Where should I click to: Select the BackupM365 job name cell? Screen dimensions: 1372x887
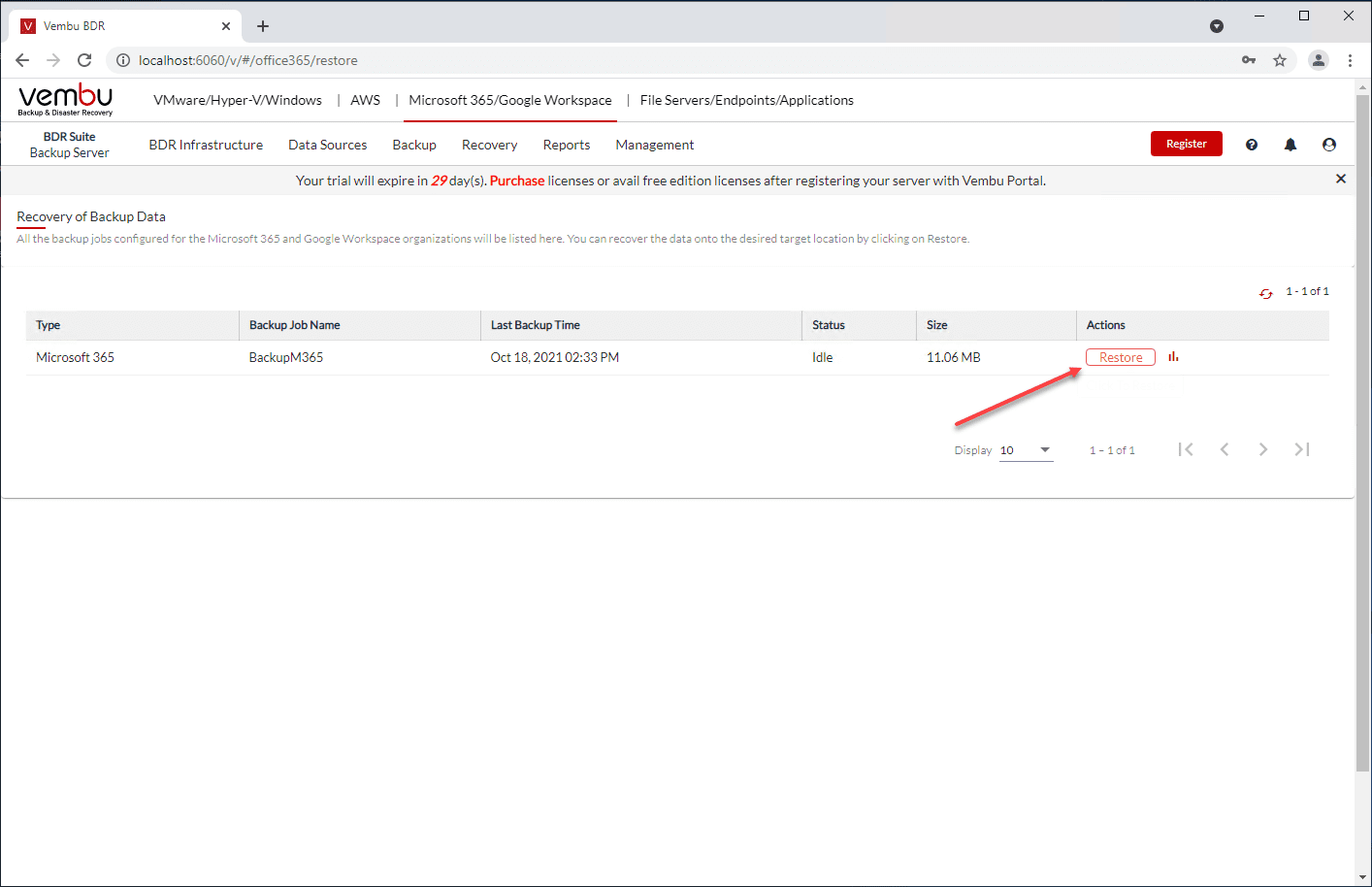tap(286, 357)
